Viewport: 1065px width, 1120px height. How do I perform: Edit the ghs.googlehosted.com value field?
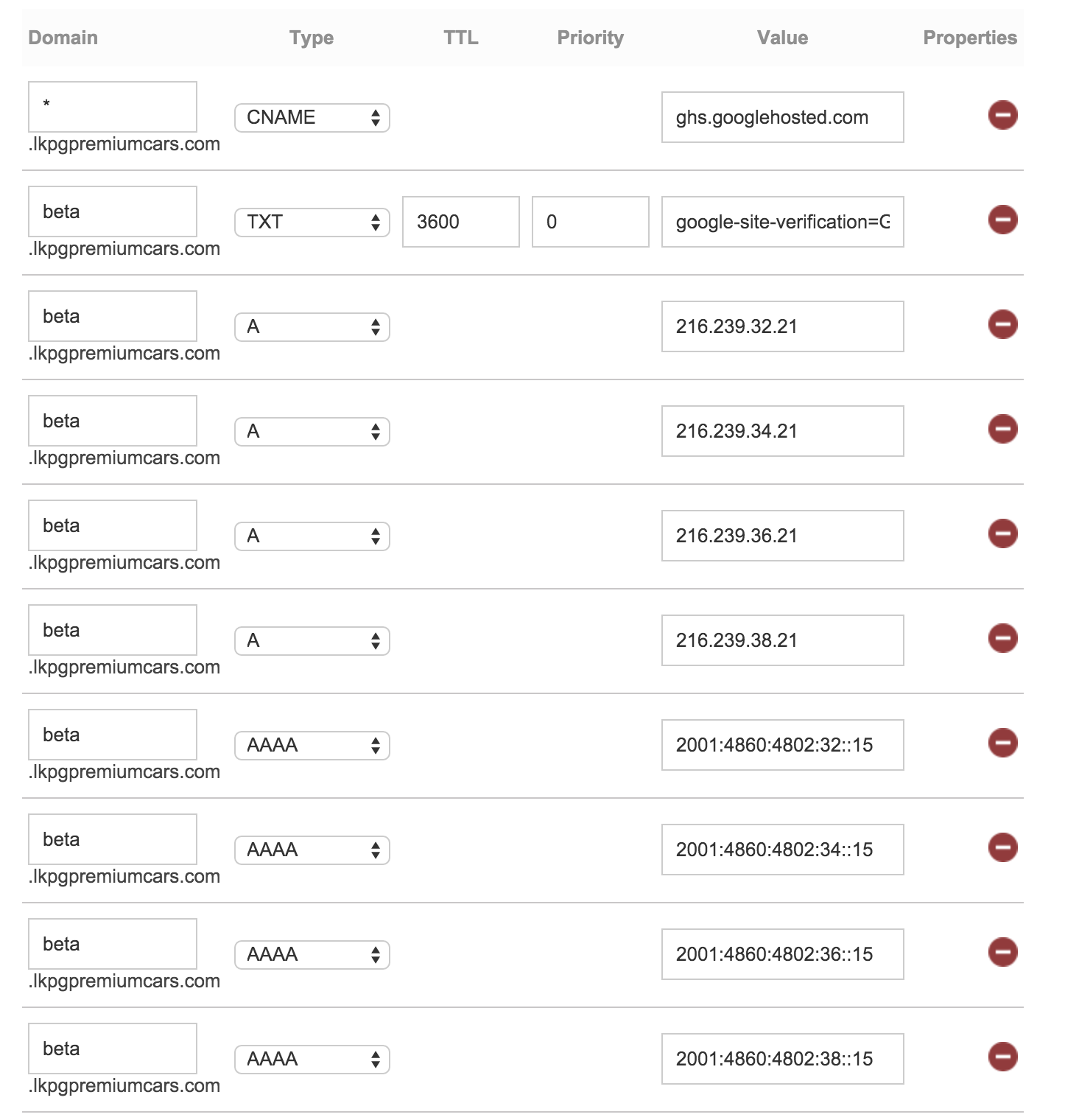[x=783, y=117]
